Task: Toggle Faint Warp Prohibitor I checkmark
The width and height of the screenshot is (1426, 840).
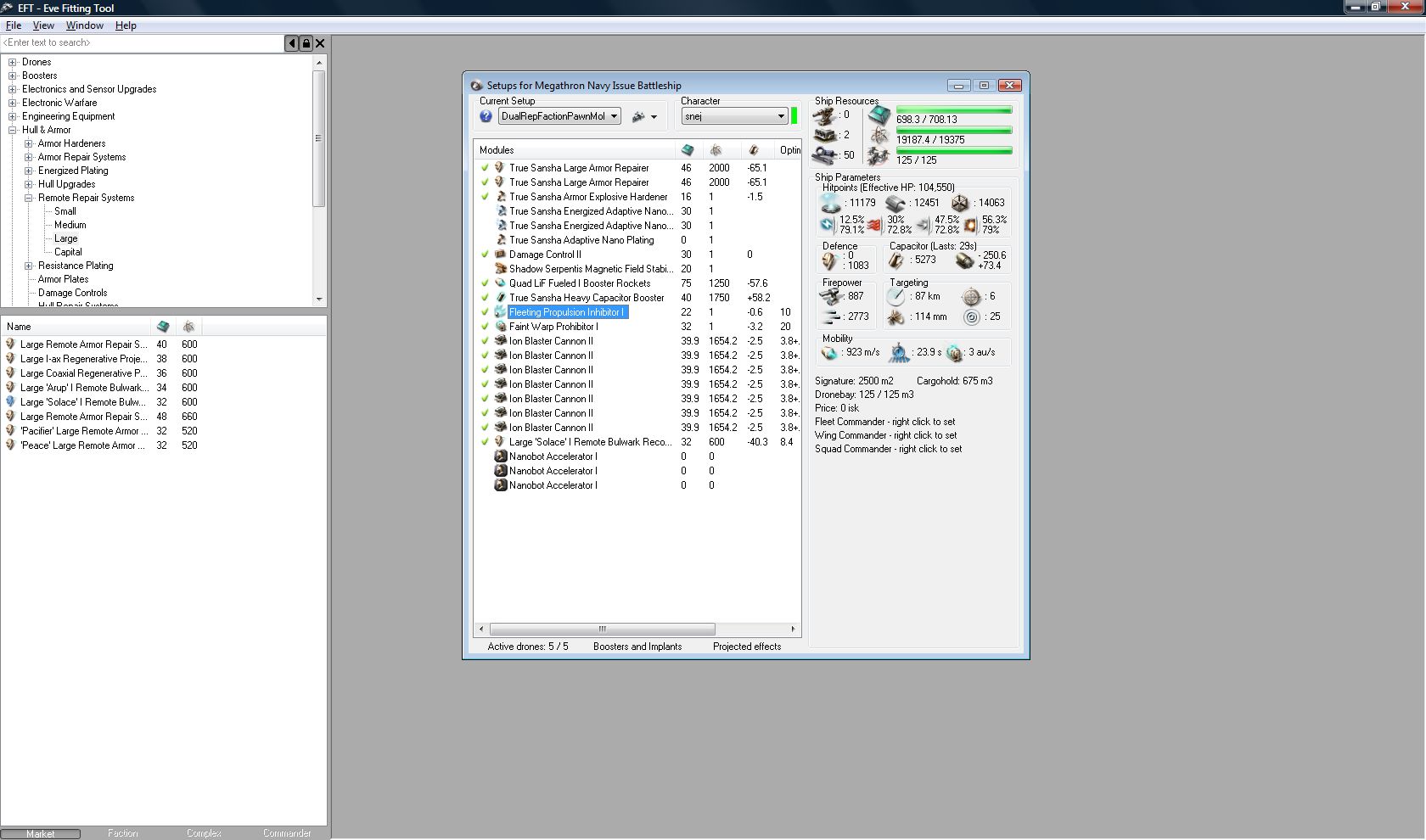Action: click(x=485, y=327)
